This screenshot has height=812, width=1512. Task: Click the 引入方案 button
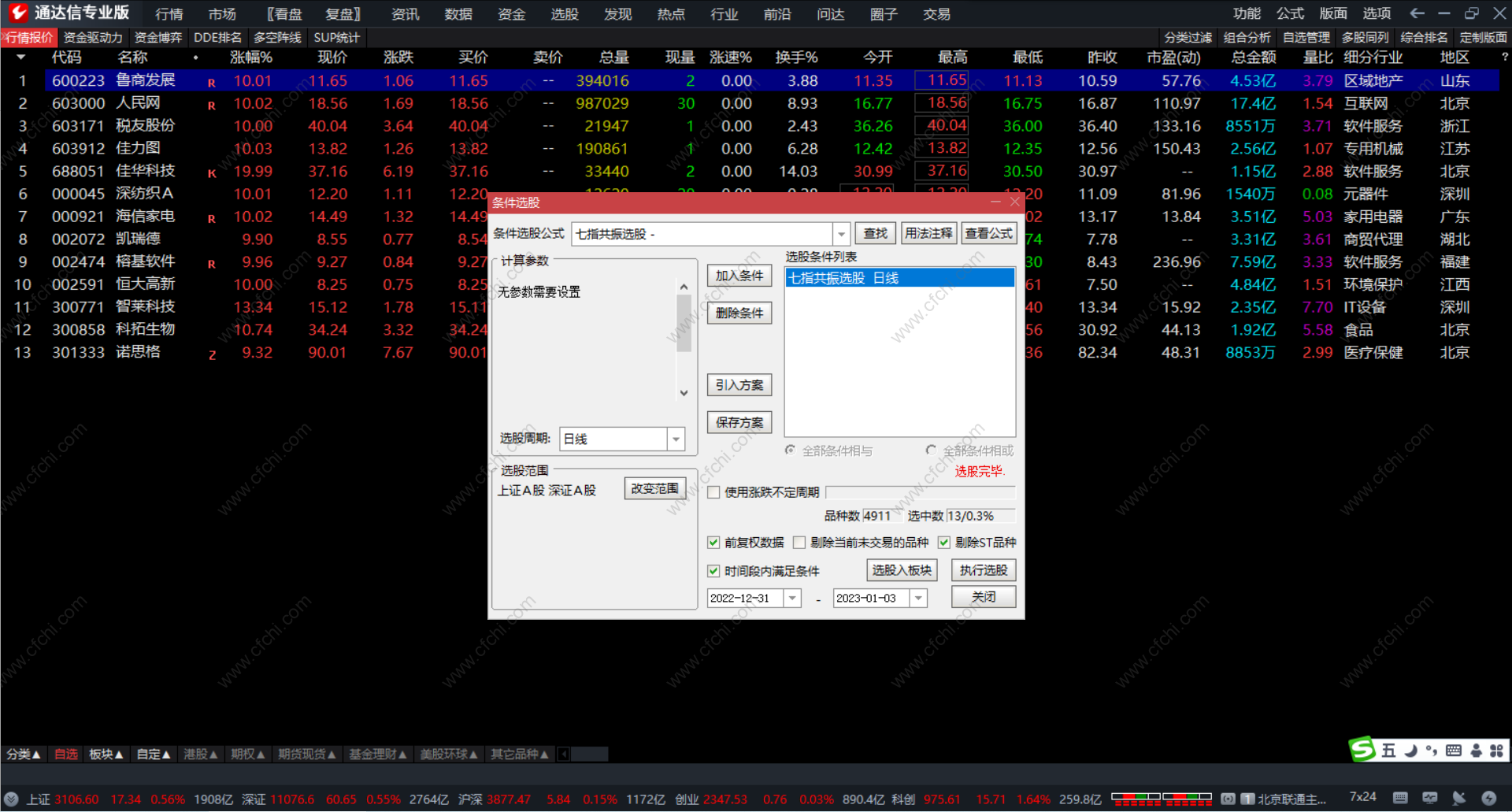point(739,385)
